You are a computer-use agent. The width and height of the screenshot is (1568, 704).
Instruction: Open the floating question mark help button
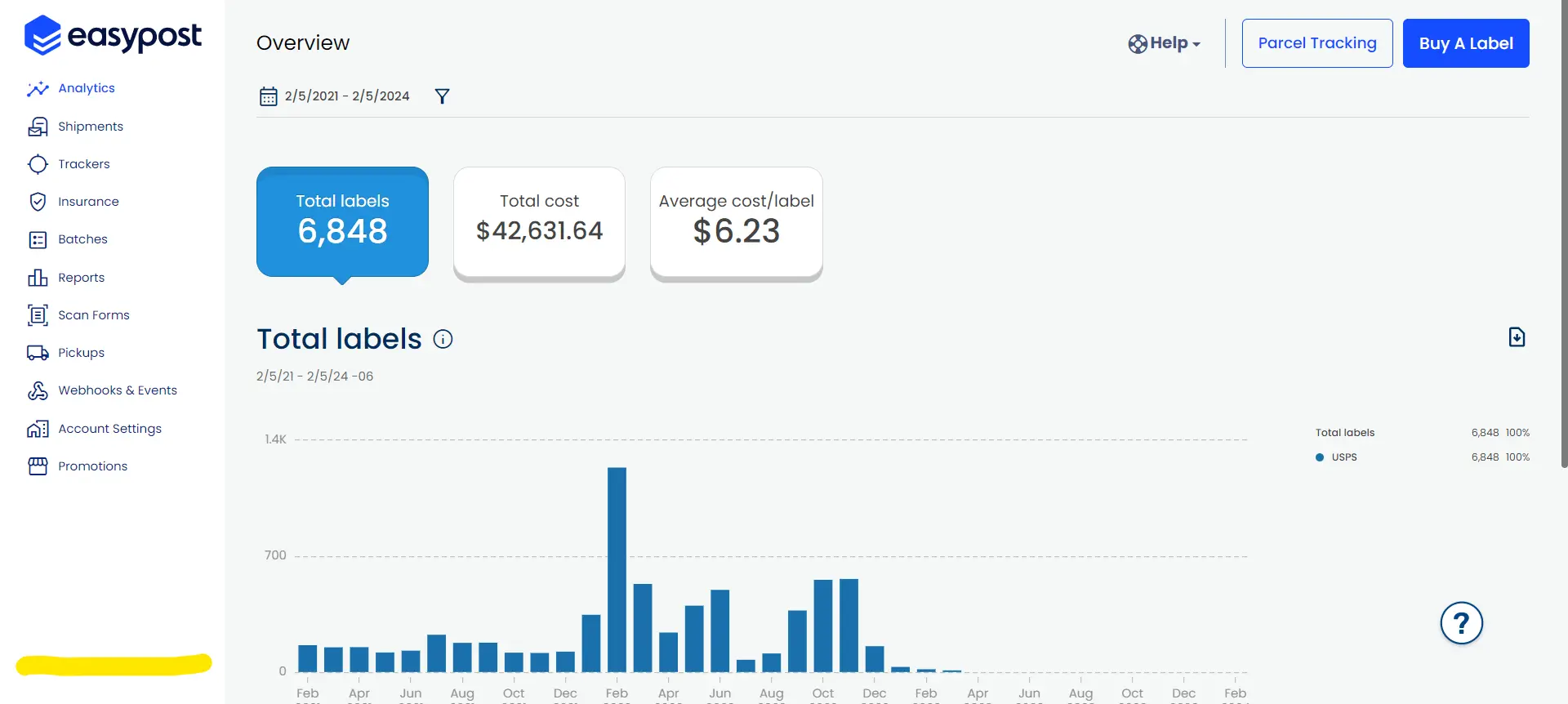pyautogui.click(x=1461, y=623)
